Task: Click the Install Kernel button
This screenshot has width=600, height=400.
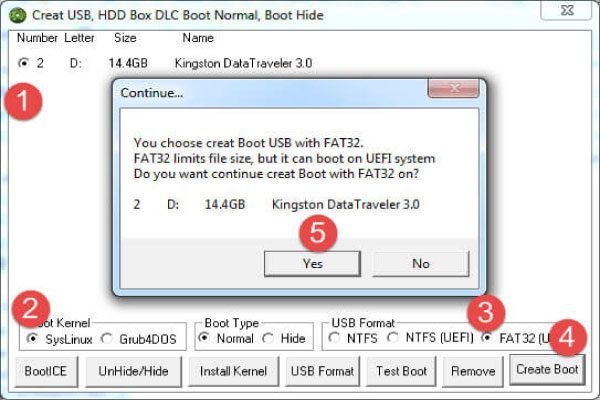Action: tap(233, 371)
